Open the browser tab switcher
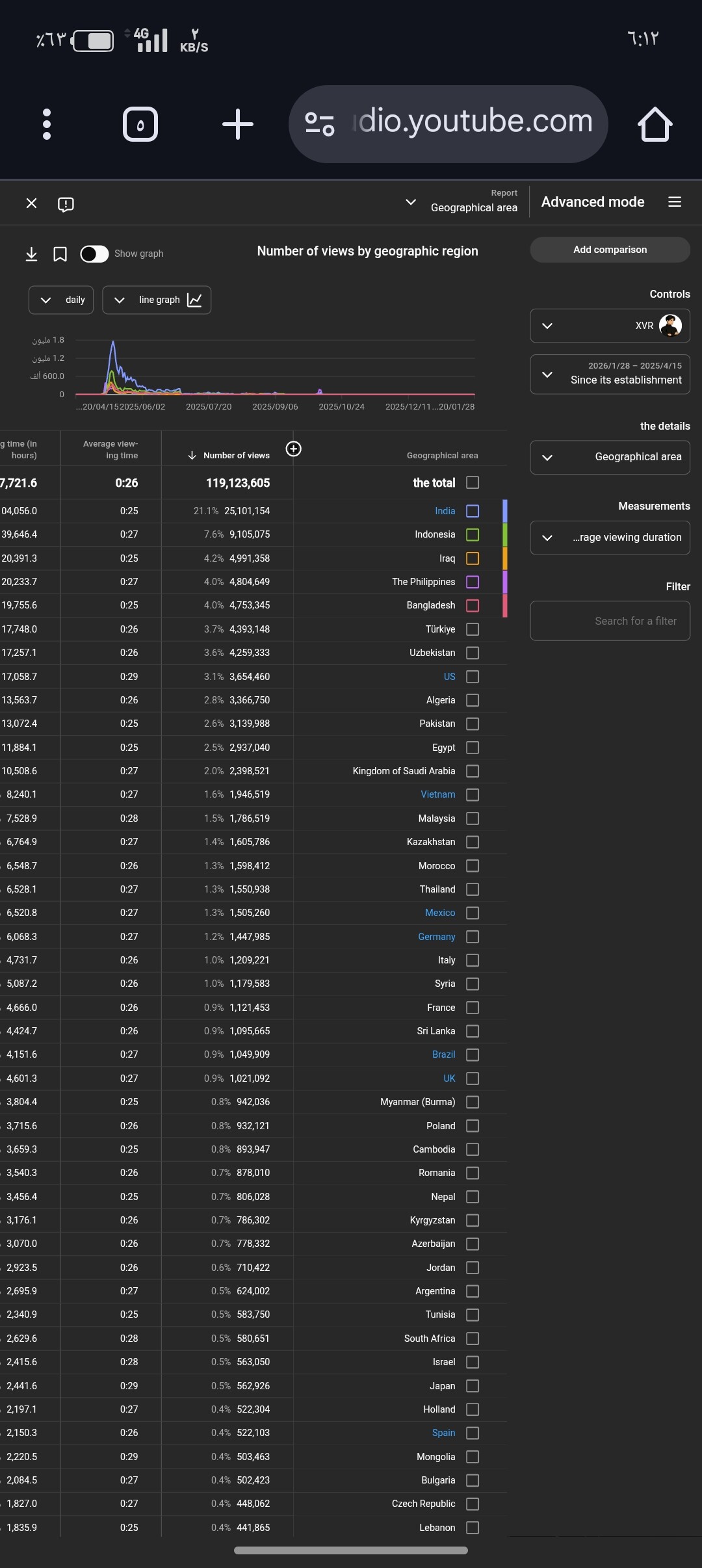 (140, 124)
